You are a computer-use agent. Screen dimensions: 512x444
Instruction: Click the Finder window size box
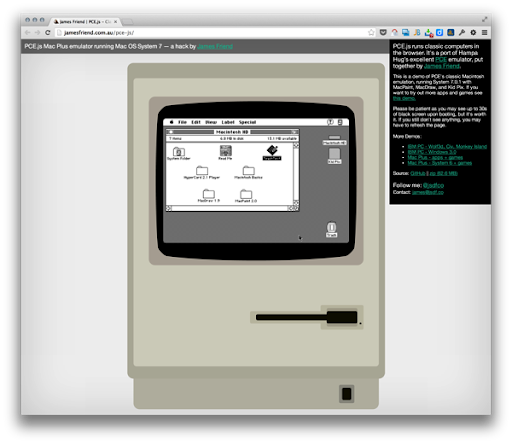pos(296,208)
